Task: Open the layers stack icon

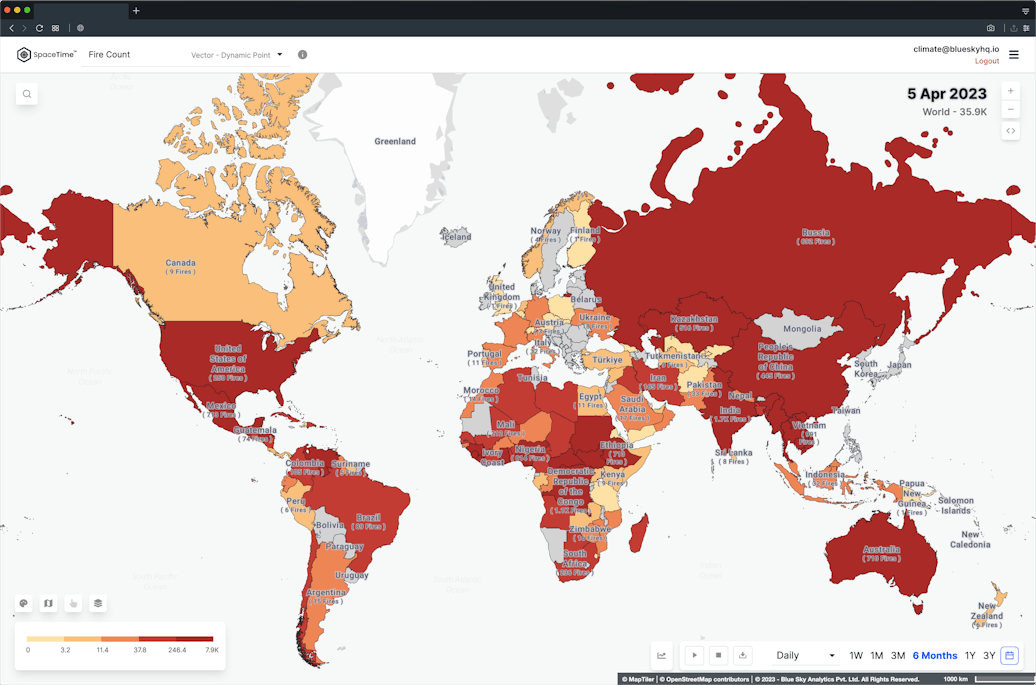Action: (98, 603)
